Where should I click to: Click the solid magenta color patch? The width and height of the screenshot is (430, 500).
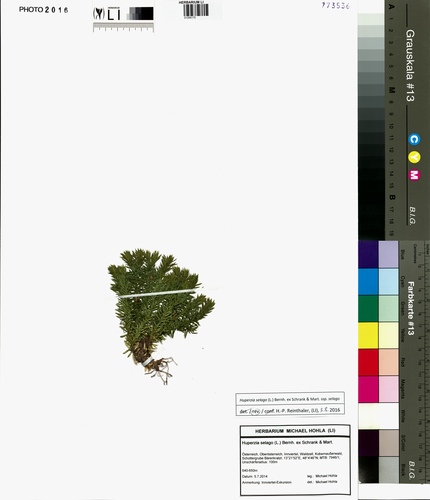[368, 389]
